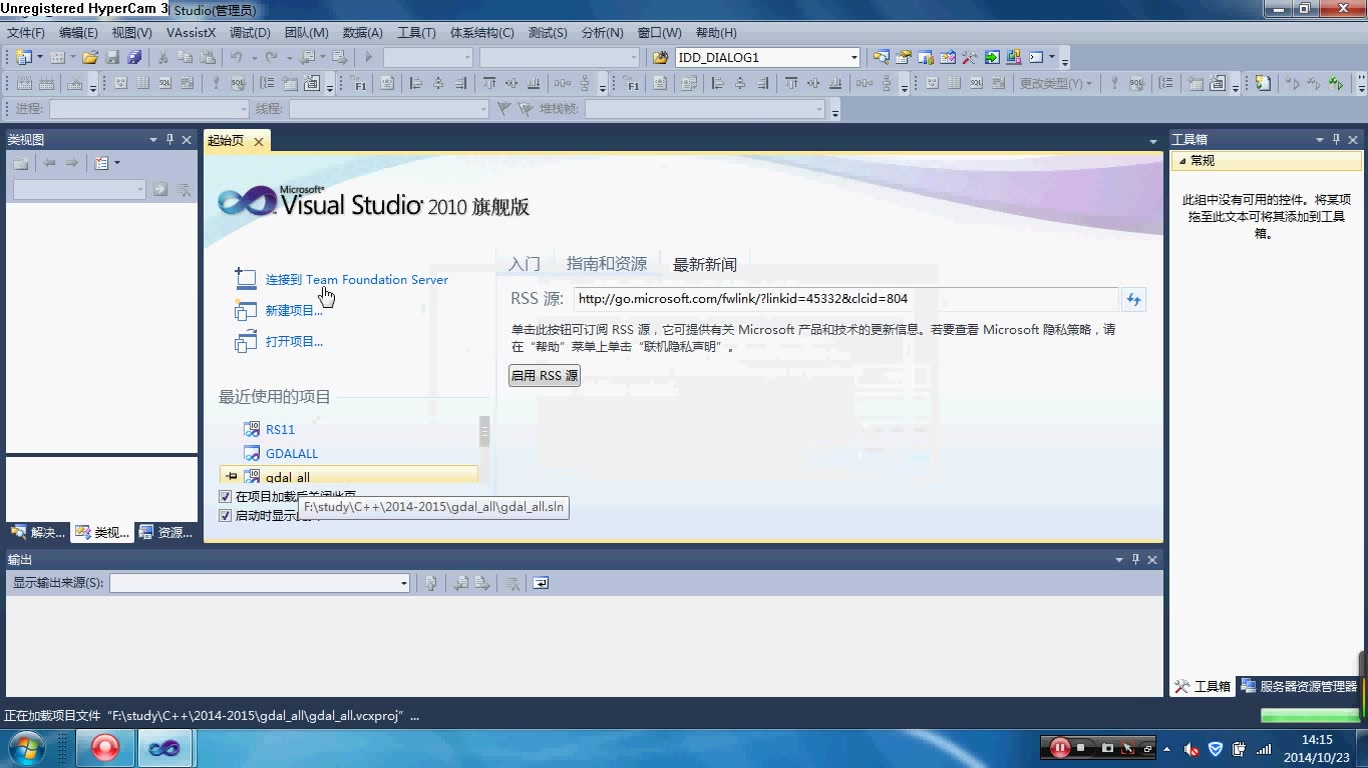Open recent project GDALALL
Image resolution: width=1368 pixels, height=768 pixels.
(292, 454)
